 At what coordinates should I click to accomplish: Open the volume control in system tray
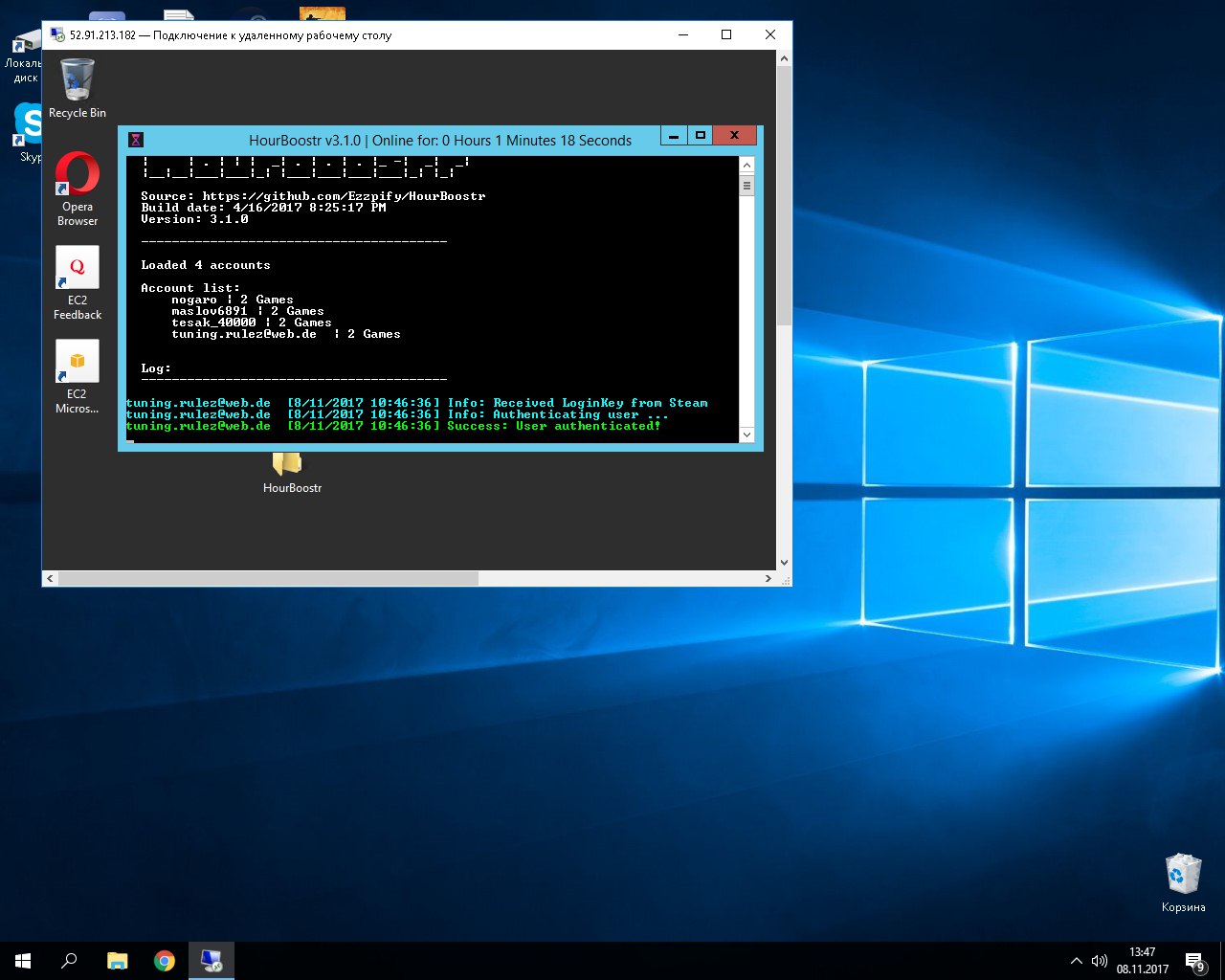(1100, 961)
